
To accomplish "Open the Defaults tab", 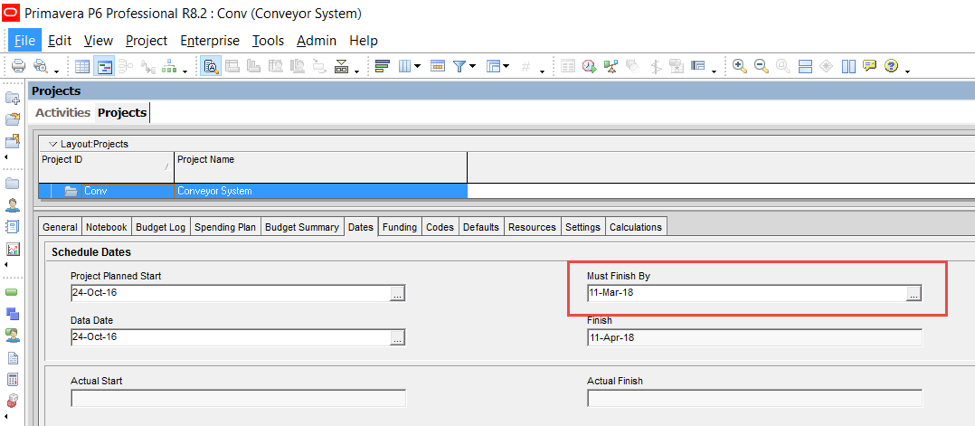I will pyautogui.click(x=481, y=227).
